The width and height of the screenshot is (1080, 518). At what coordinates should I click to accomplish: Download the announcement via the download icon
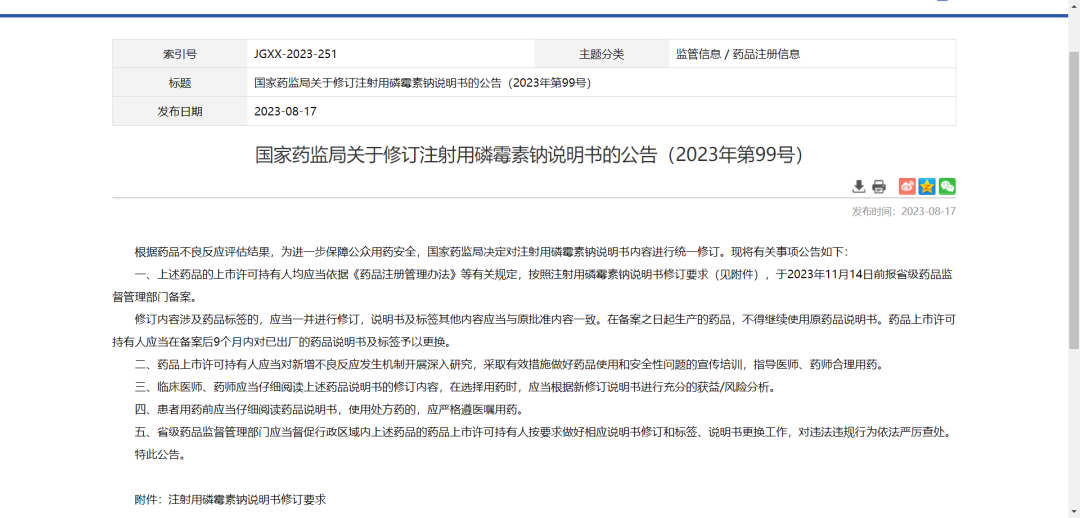[858, 187]
